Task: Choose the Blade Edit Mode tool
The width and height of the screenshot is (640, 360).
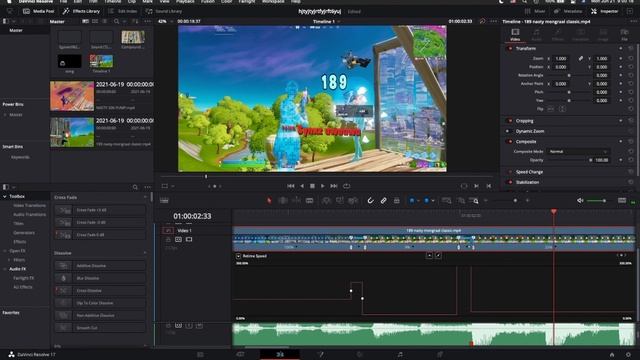Action: 309,200
